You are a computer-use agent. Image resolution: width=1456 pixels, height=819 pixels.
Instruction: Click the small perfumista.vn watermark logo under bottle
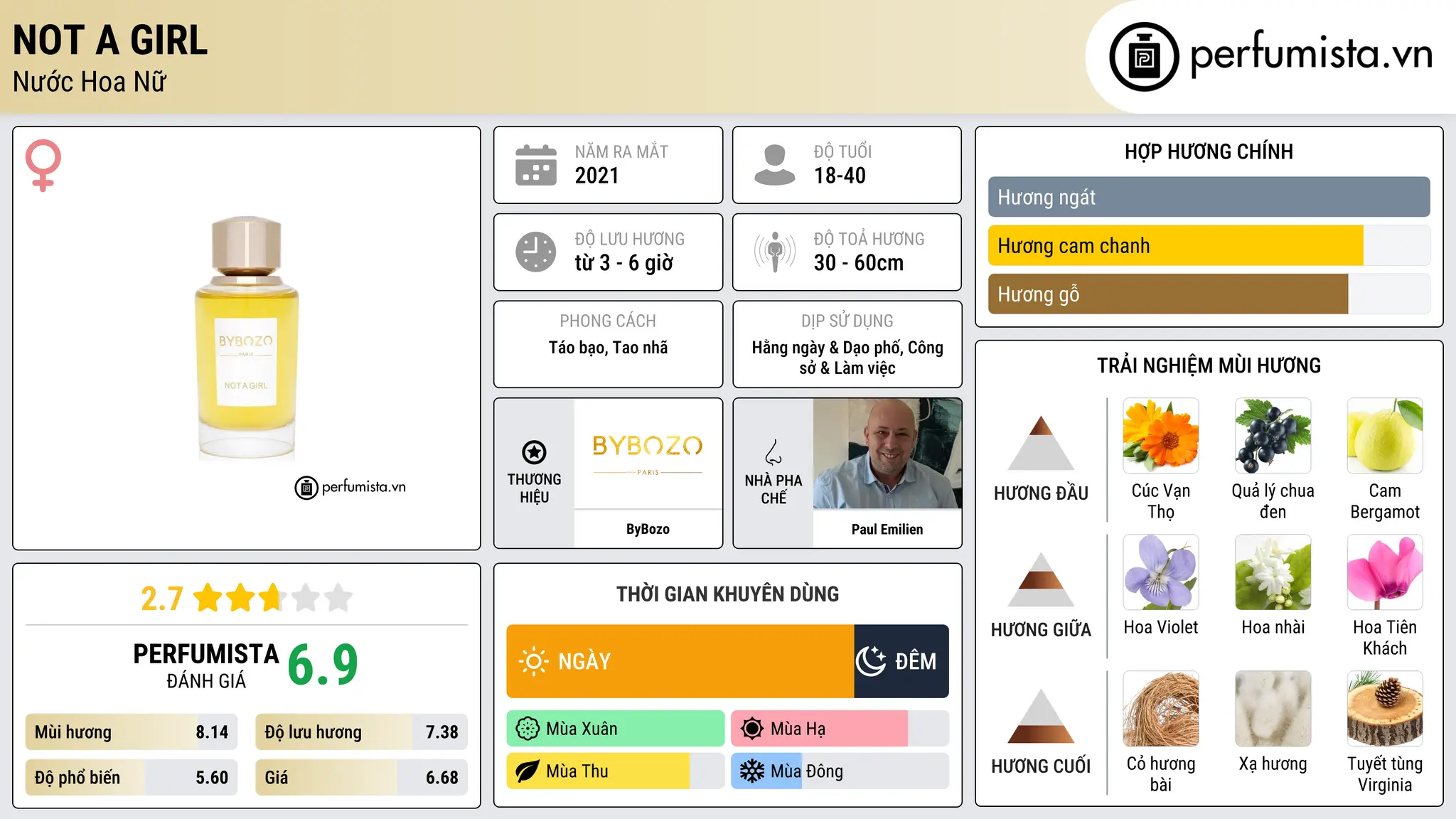tap(350, 488)
